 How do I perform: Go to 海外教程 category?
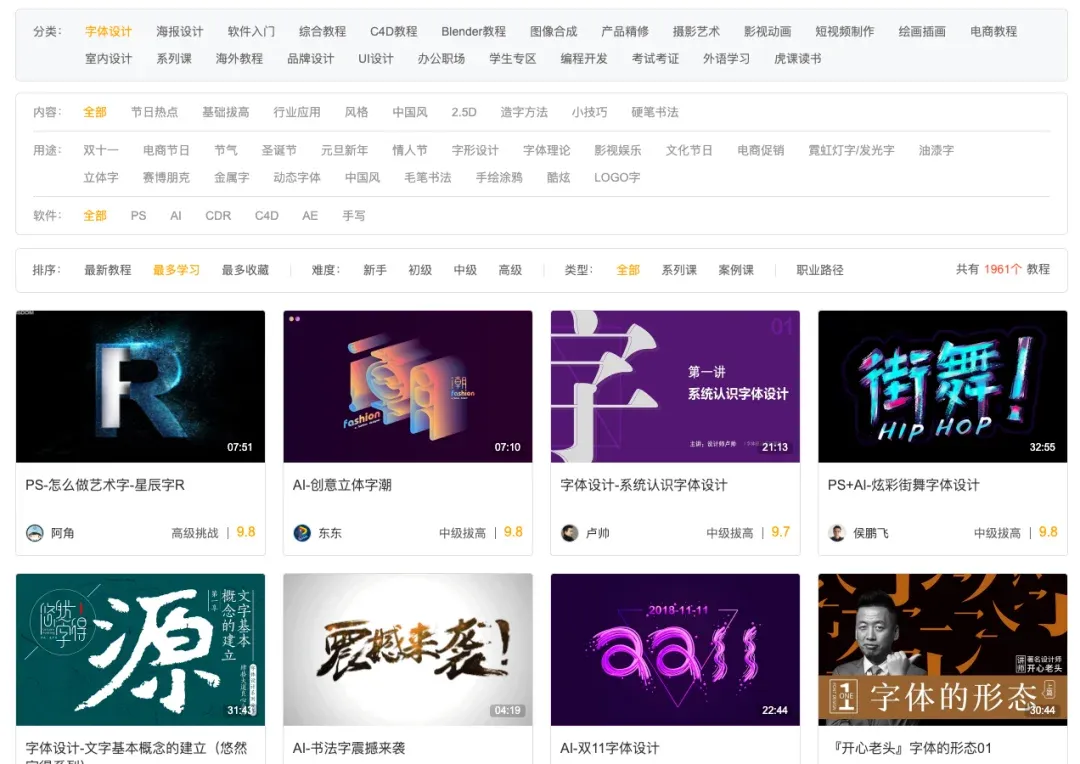(239, 59)
